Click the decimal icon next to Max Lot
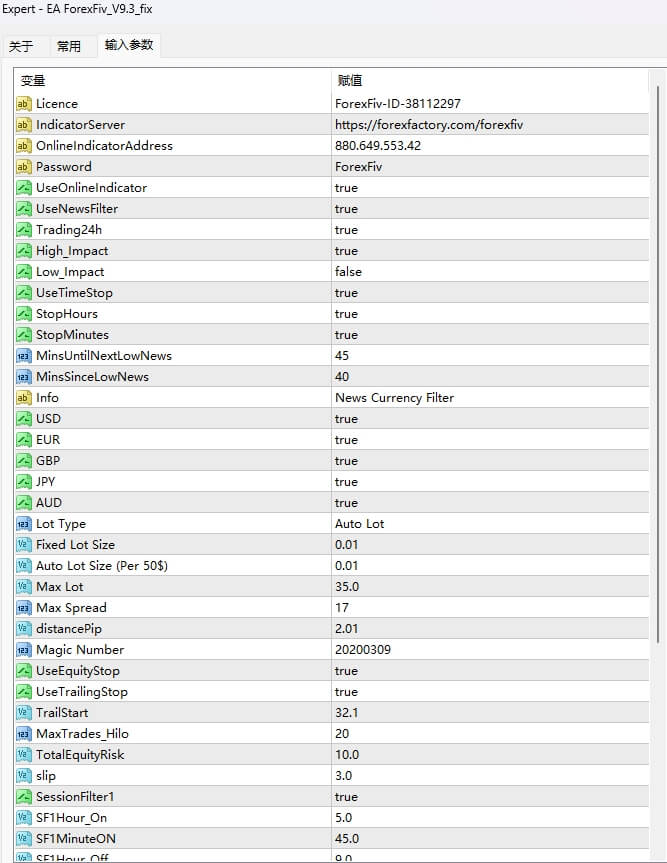The height and width of the screenshot is (863, 667). coord(25,586)
